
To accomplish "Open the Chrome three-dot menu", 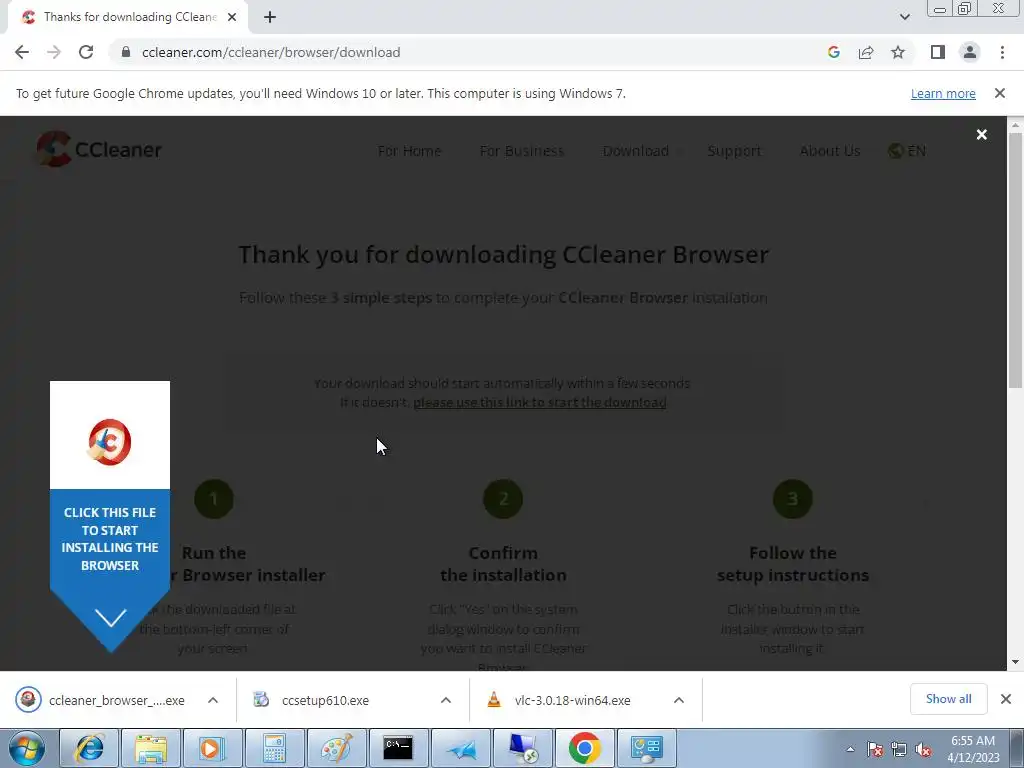I will (1002, 52).
